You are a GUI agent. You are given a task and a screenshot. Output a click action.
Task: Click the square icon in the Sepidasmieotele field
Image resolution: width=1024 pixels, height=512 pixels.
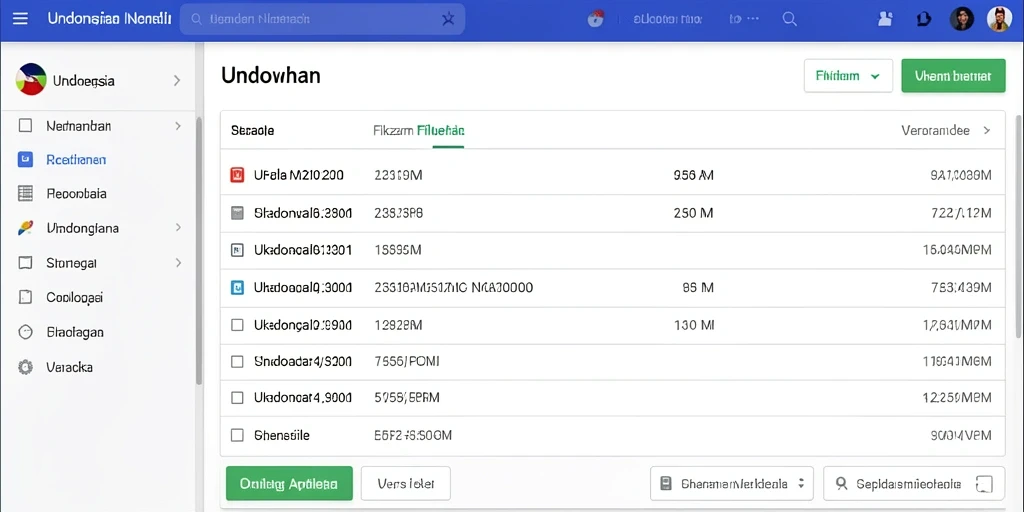[984, 484]
